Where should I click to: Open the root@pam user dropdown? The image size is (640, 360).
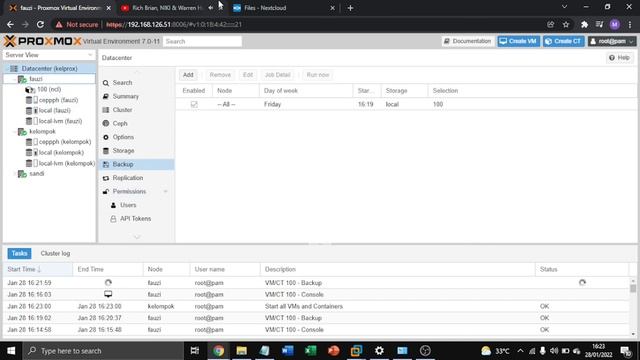tap(612, 41)
